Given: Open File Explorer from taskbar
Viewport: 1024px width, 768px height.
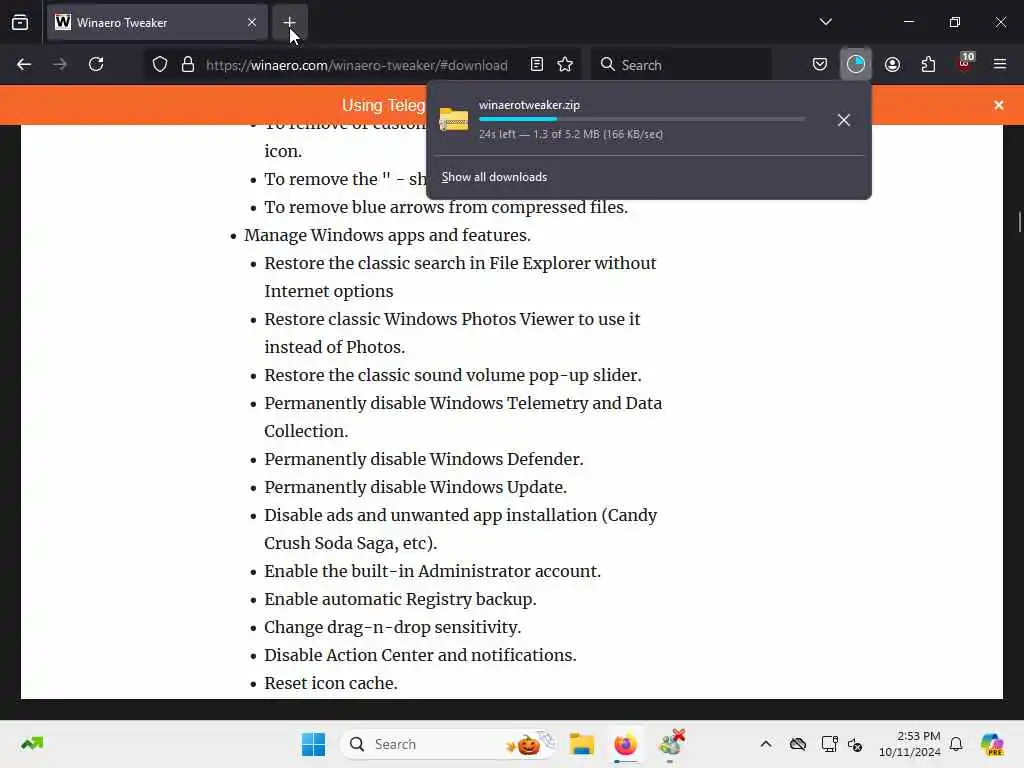Looking at the screenshot, I should [x=581, y=744].
